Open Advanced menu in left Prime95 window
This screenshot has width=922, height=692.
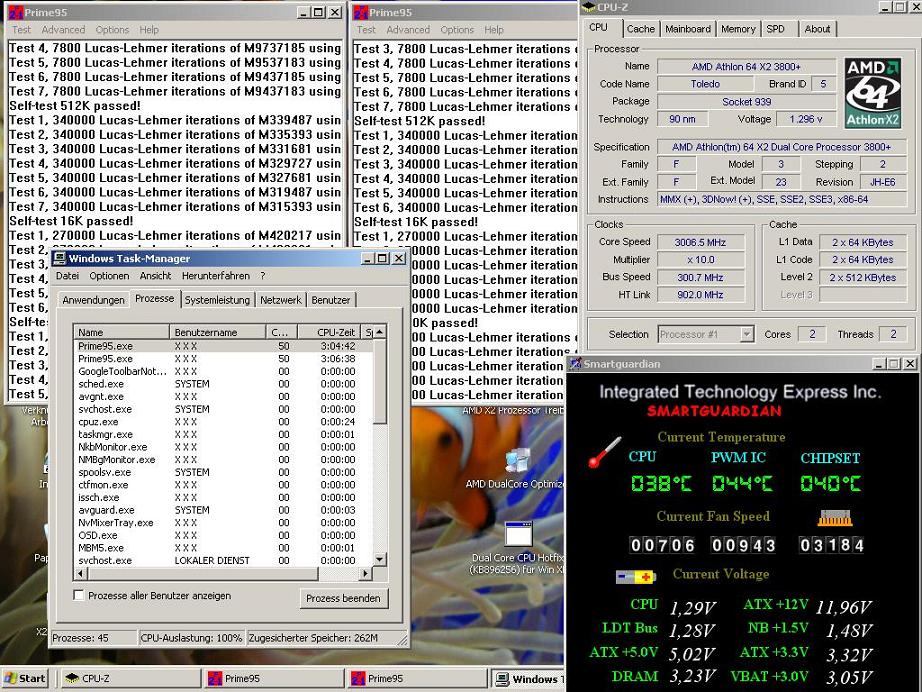coord(63,29)
